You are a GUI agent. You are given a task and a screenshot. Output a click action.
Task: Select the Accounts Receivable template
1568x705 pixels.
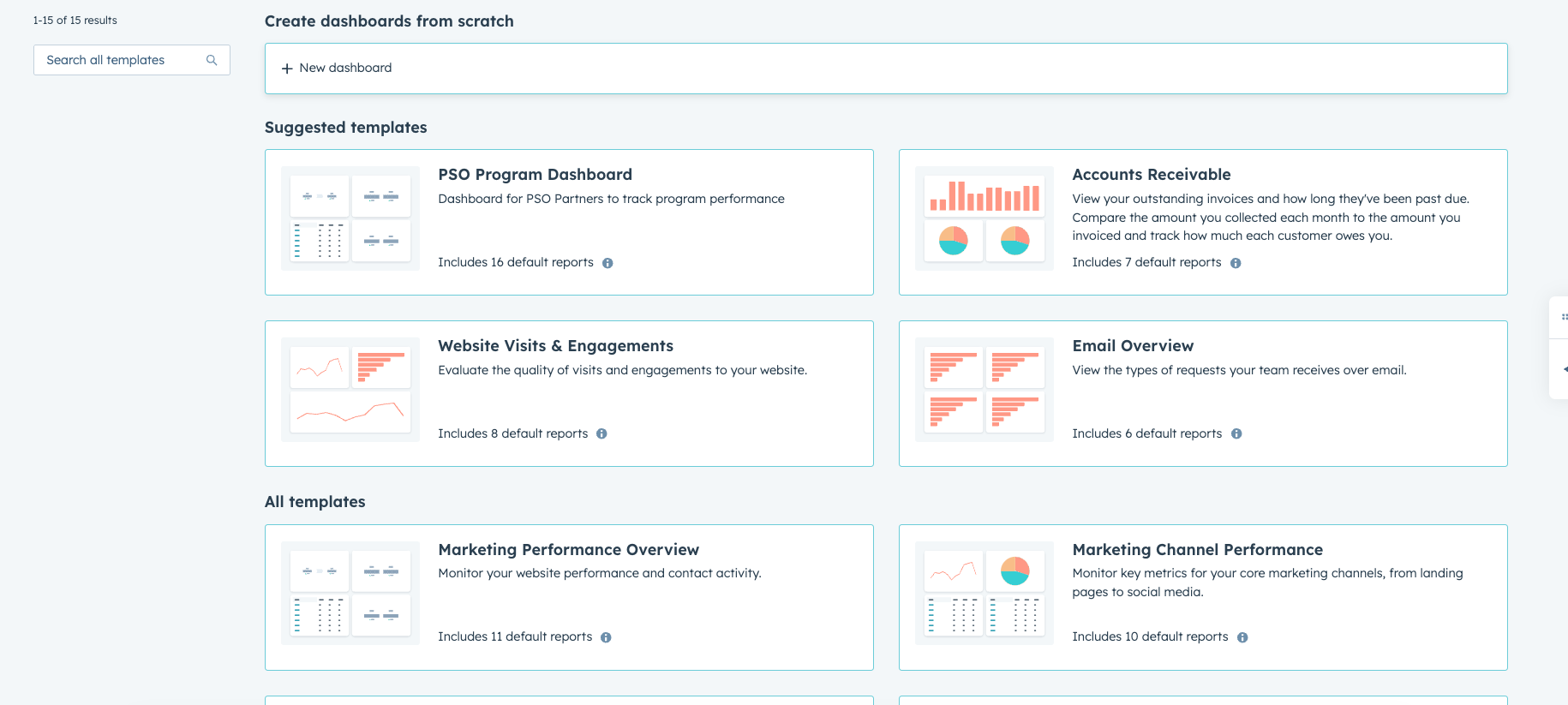click(x=1151, y=175)
